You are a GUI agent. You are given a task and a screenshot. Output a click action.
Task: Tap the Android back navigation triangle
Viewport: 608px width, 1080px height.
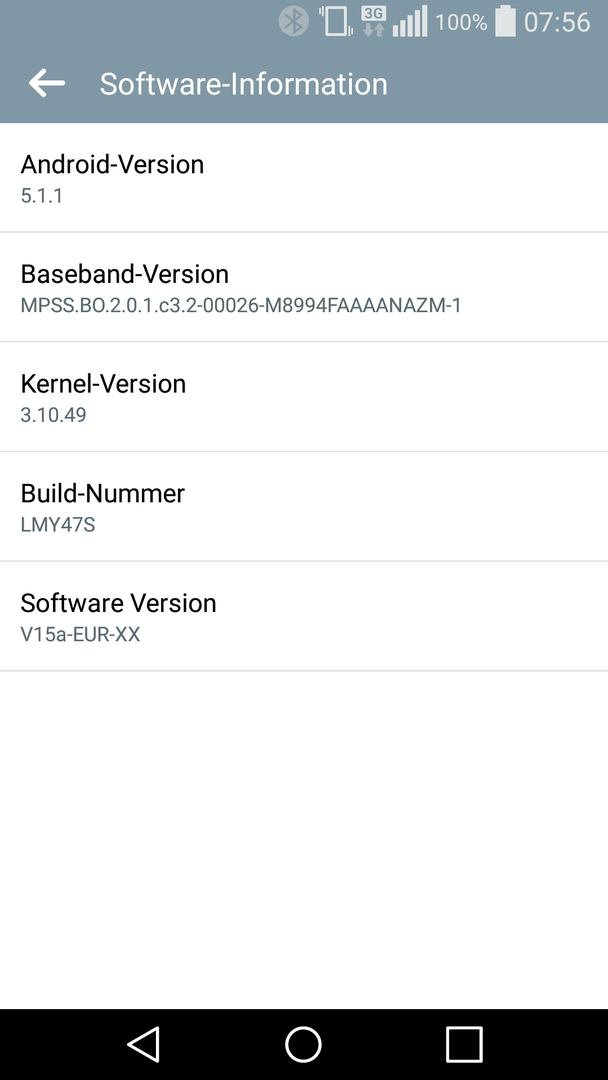[144, 1043]
